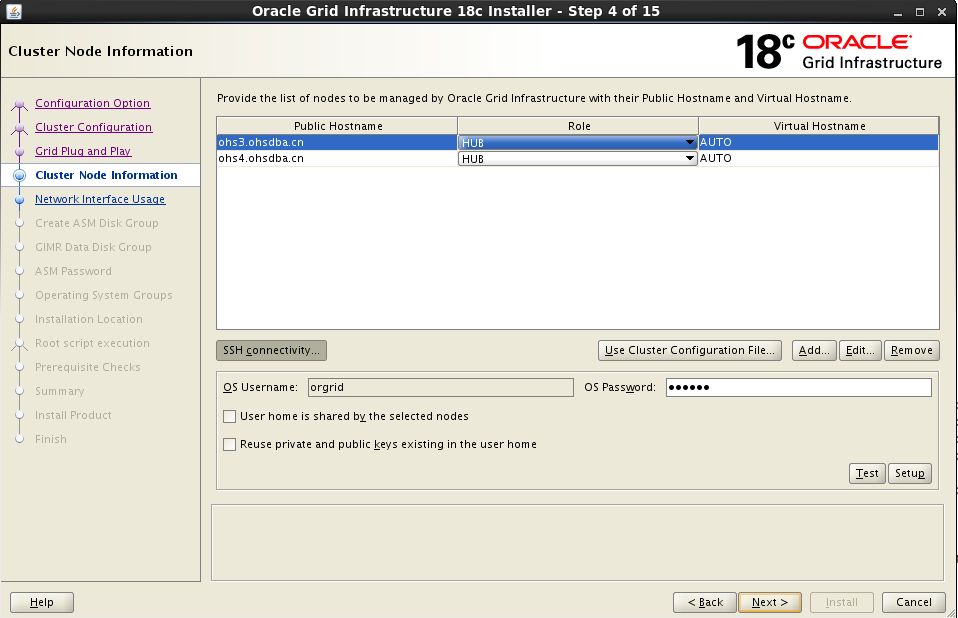Image resolution: width=958 pixels, height=618 pixels.
Task: Test SSH connectivity
Action: [867, 473]
